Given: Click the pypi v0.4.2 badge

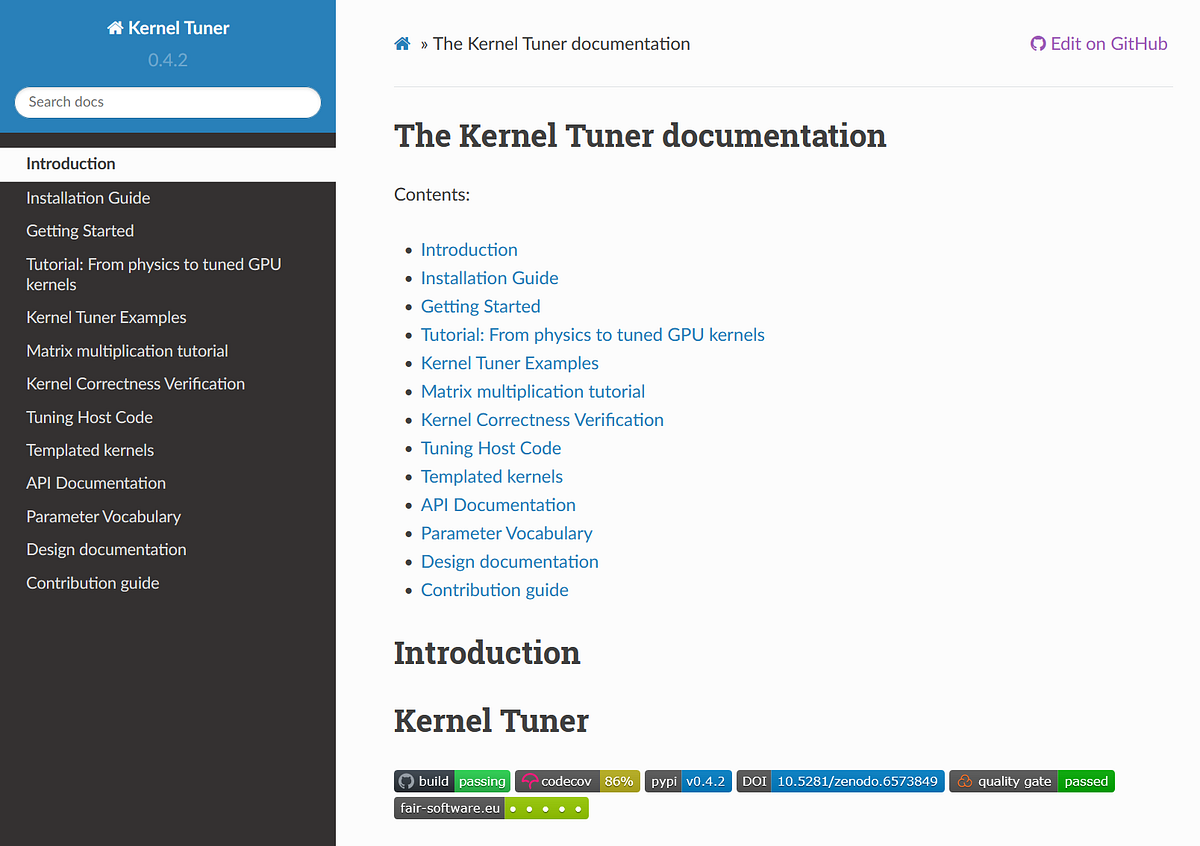Looking at the screenshot, I should [688, 781].
